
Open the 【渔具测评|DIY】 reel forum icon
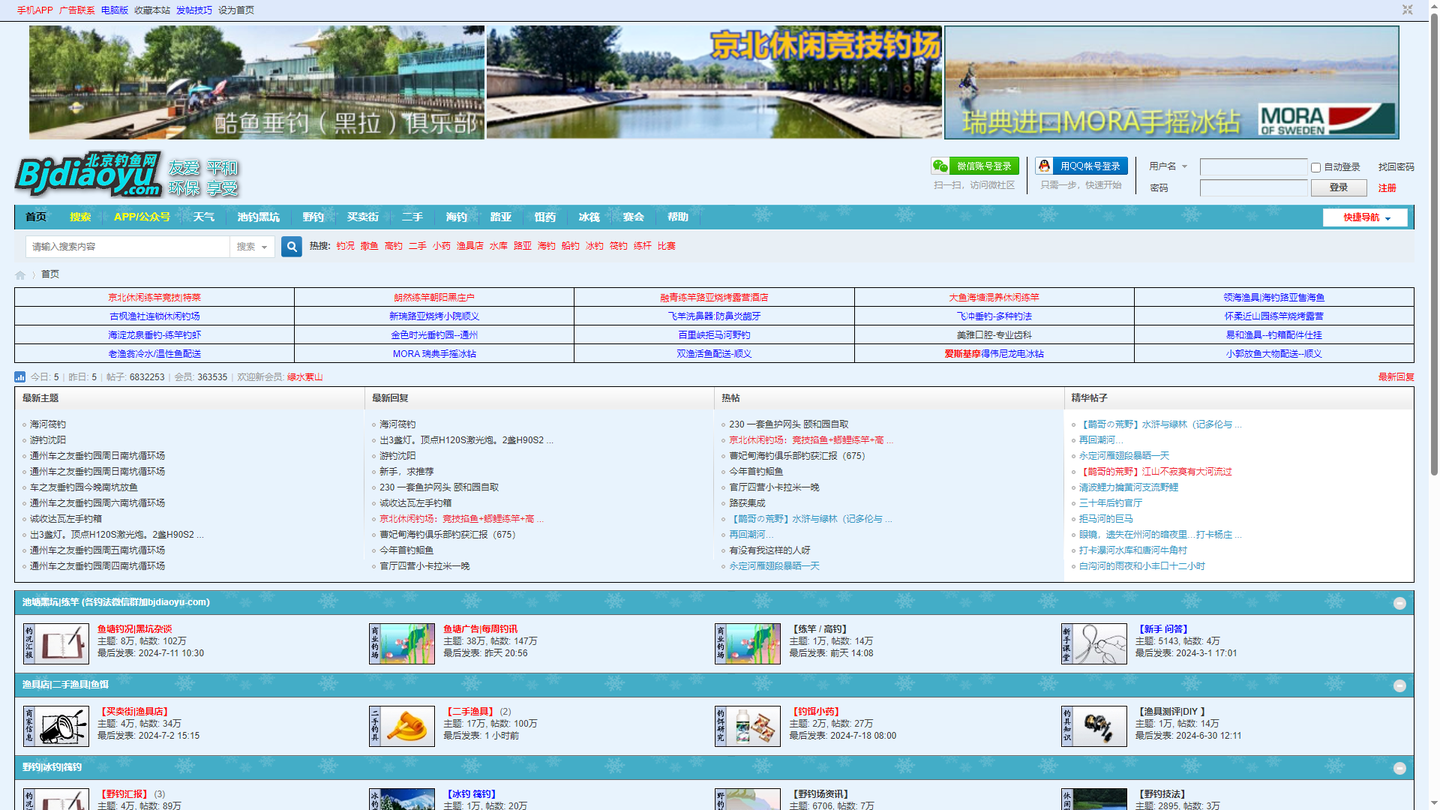click(1094, 726)
